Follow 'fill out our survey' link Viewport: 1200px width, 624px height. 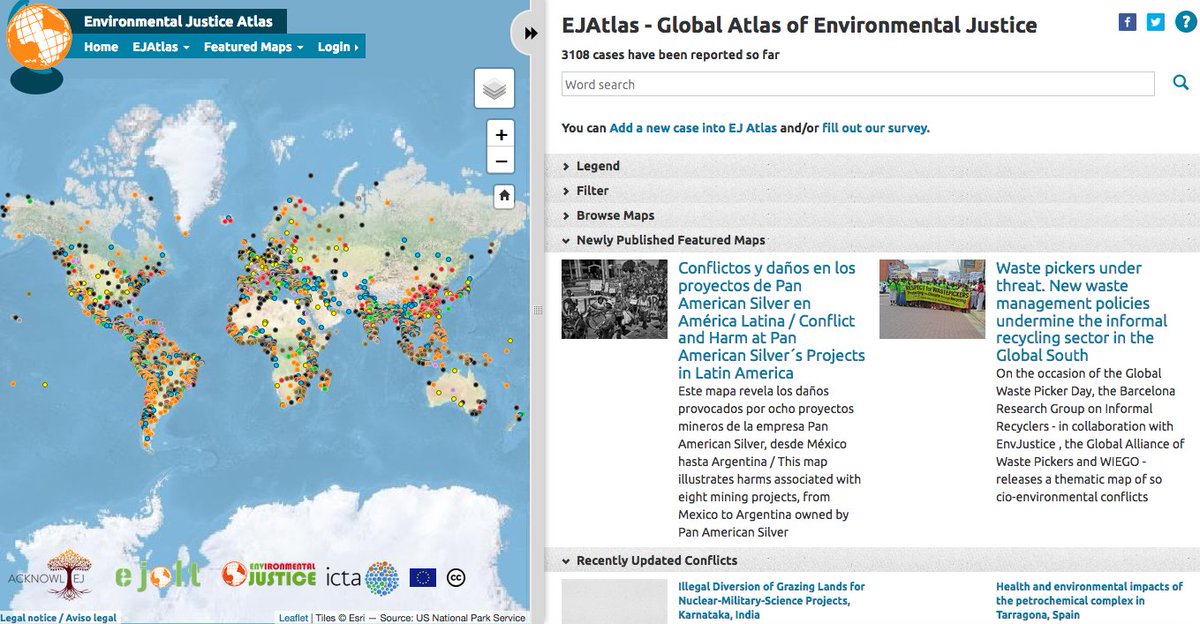(x=876, y=128)
